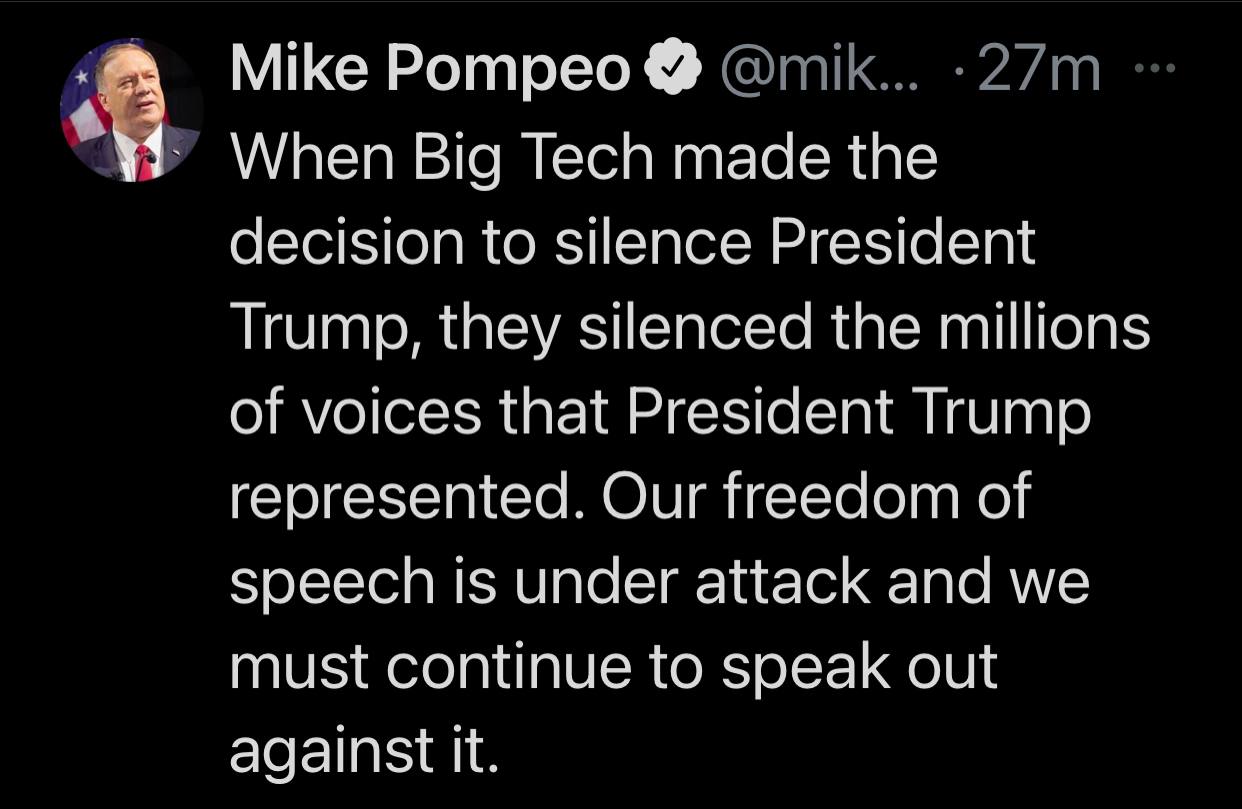
Task: Click text 'must continue to speak out'
Action: pyautogui.click(x=614, y=665)
